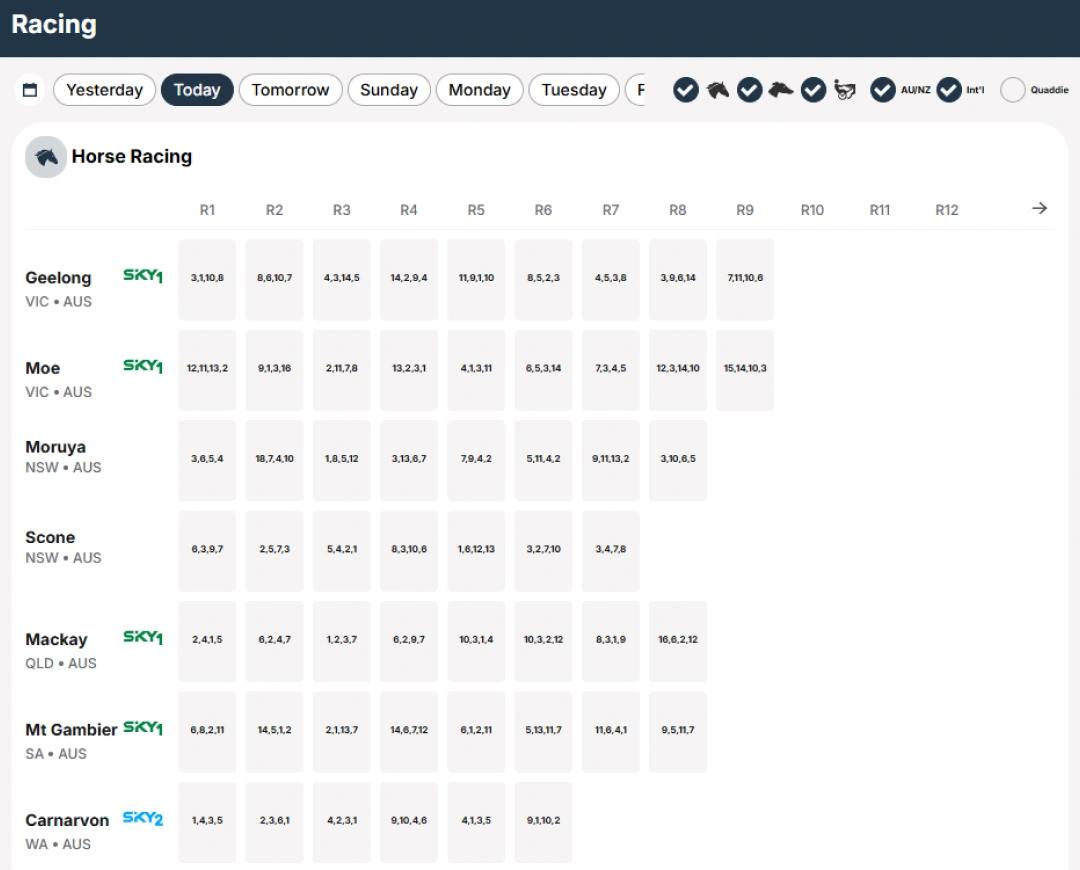Screen dimensions: 1080x870
Task: Open the Geelong meeting
Action: tap(59, 278)
